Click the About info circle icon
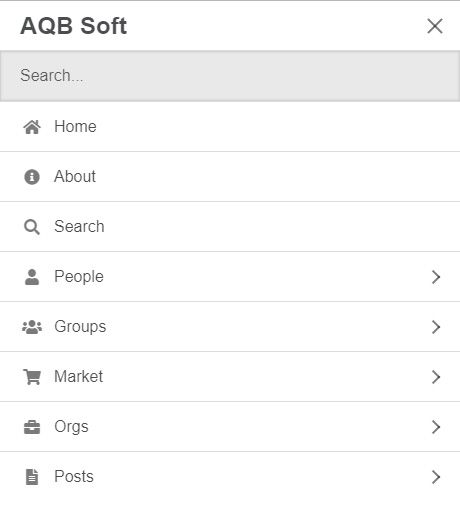The image size is (460, 519). 32,177
